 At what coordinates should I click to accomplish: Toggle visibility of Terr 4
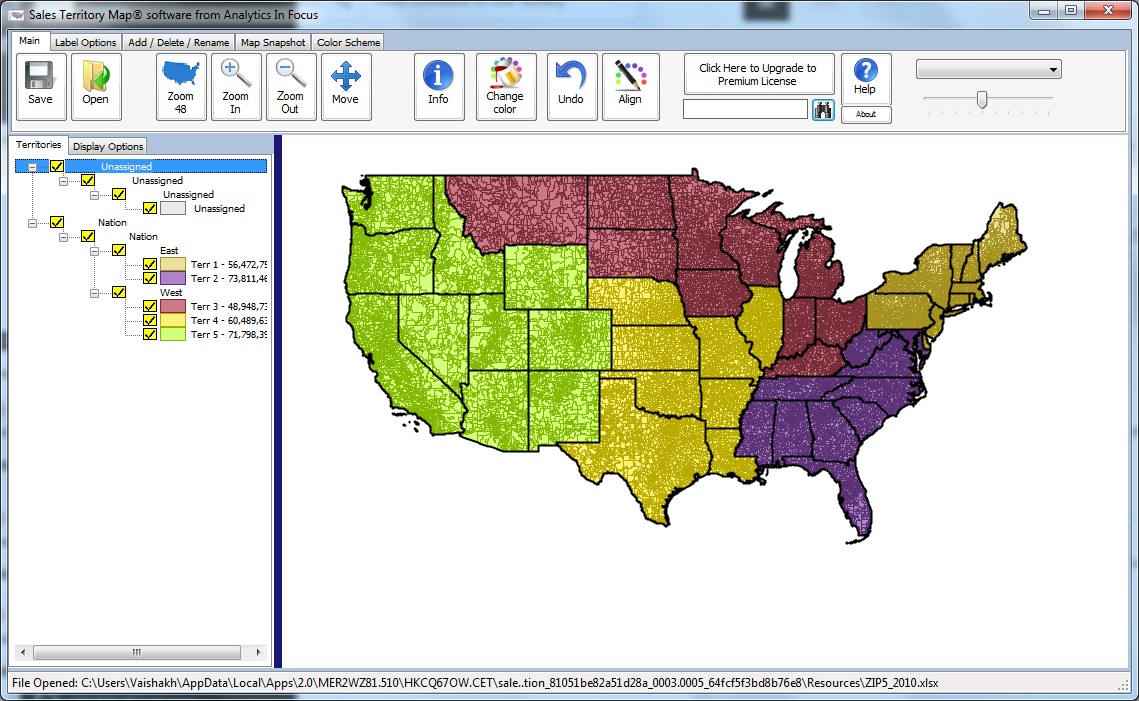pos(150,321)
